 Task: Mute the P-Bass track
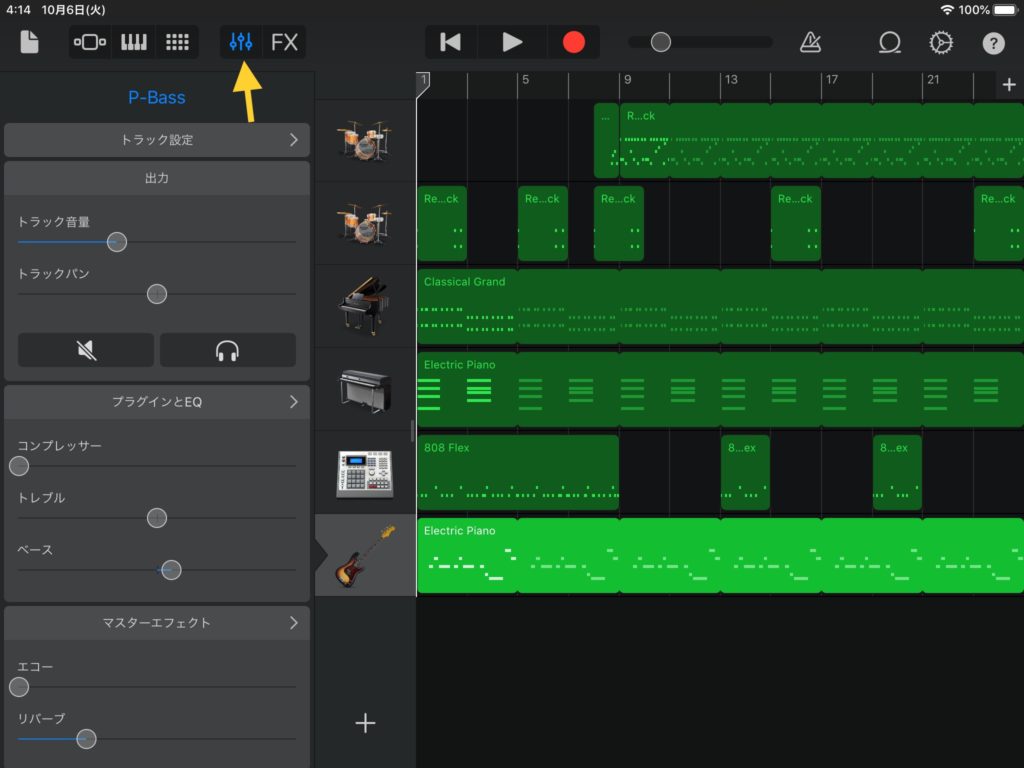(86, 350)
